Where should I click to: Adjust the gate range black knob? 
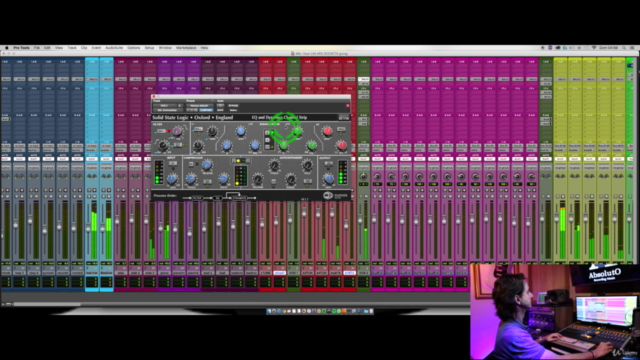click(x=291, y=179)
